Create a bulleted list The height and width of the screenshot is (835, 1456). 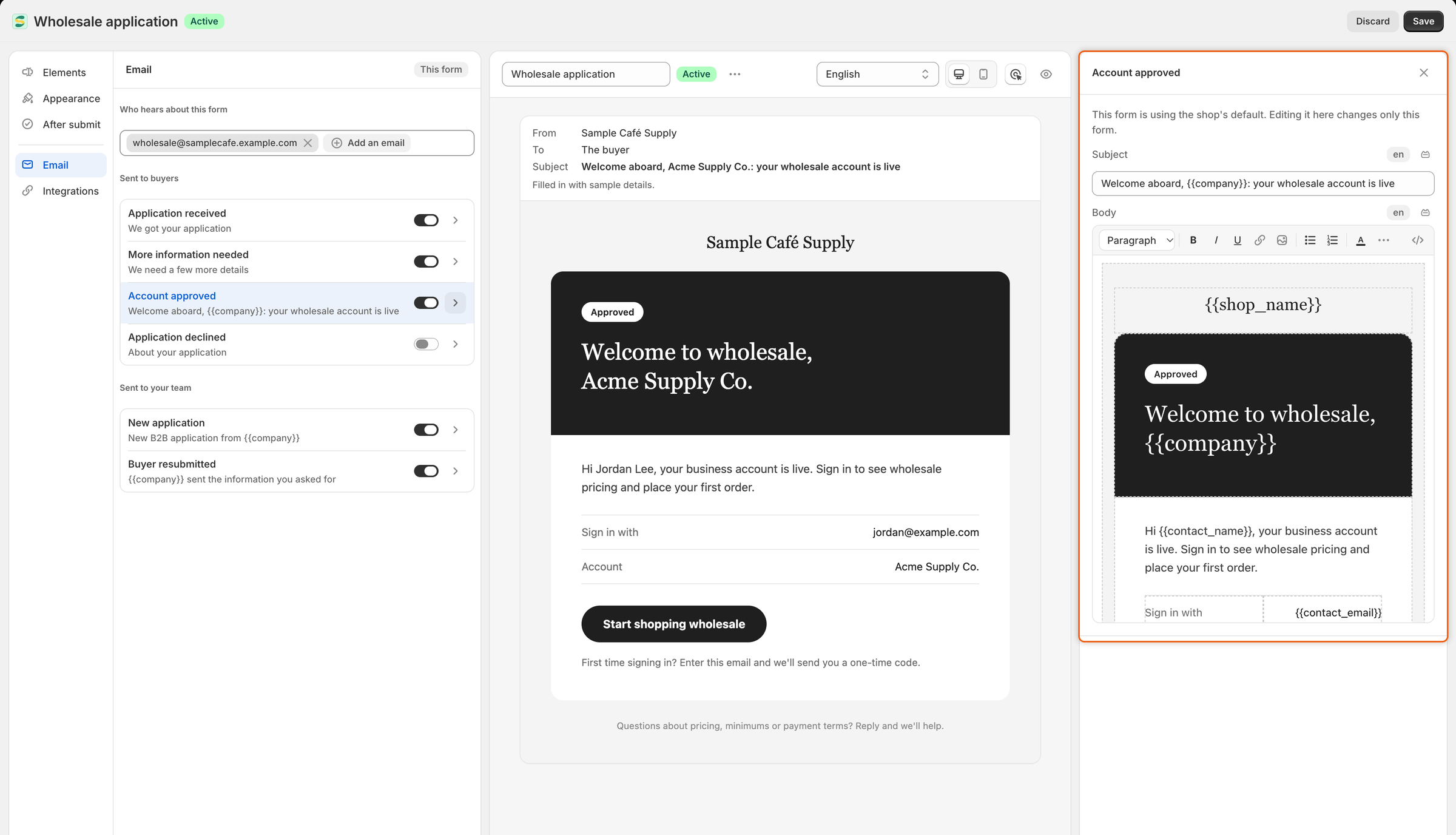tap(1310, 240)
